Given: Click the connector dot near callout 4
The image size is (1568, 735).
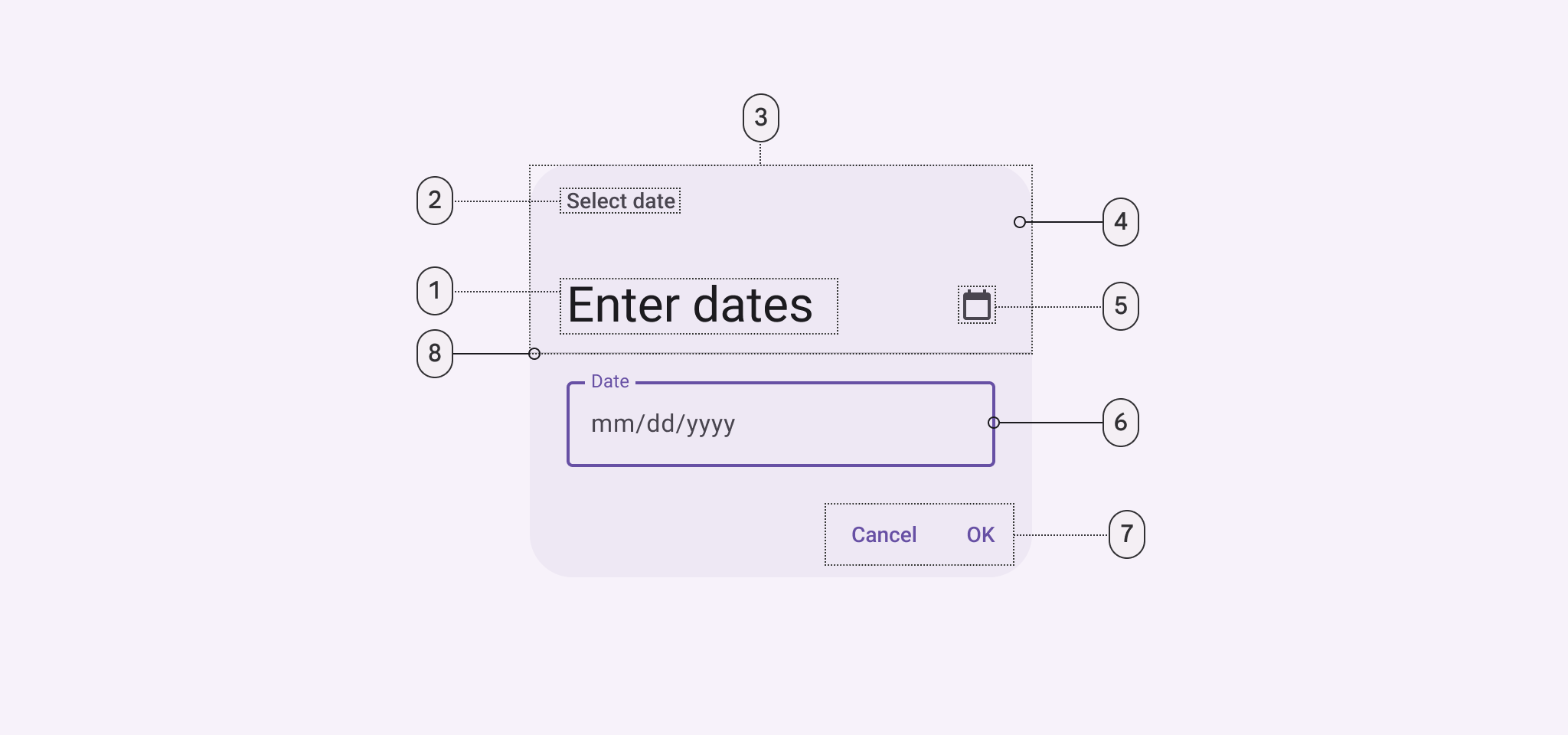Looking at the screenshot, I should pos(1019,222).
